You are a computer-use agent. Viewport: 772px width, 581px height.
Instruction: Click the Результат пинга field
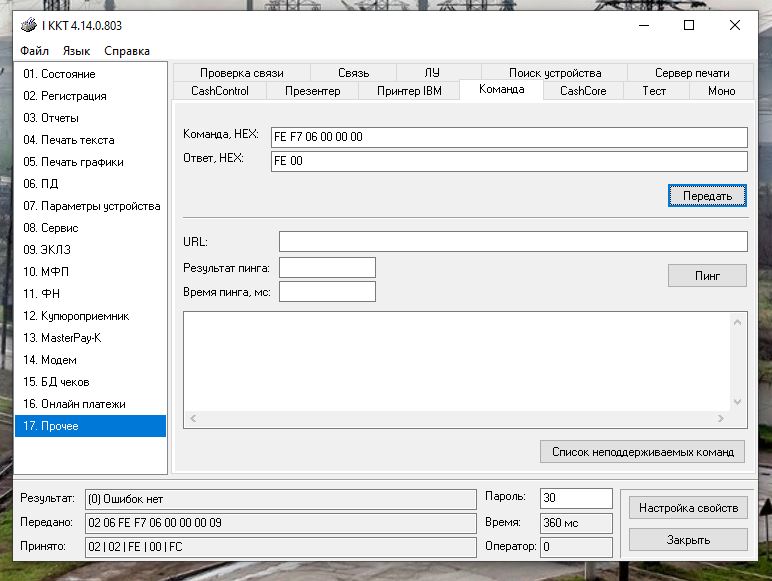pyautogui.click(x=327, y=268)
